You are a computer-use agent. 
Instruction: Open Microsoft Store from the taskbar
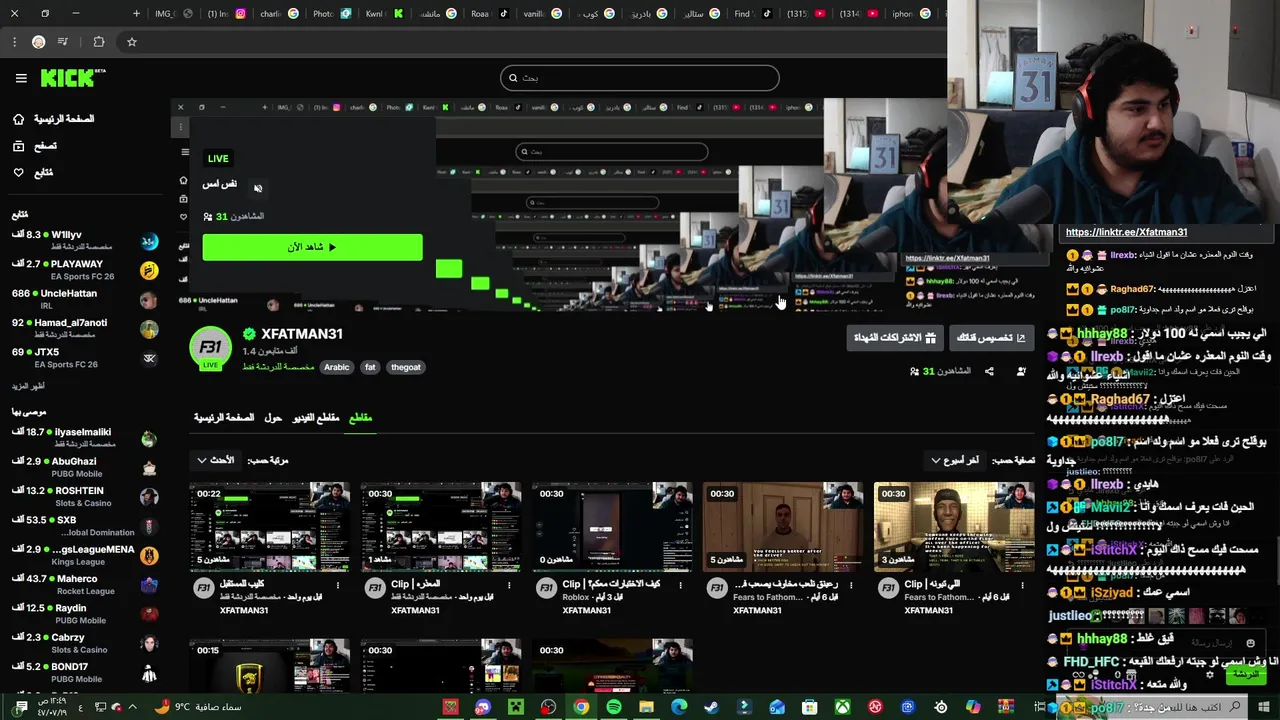click(810, 707)
